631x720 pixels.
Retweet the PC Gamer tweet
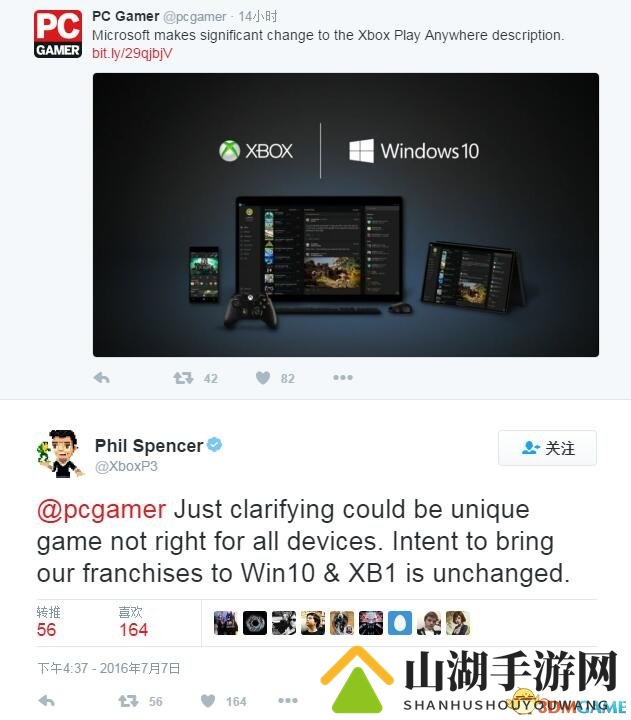183,378
